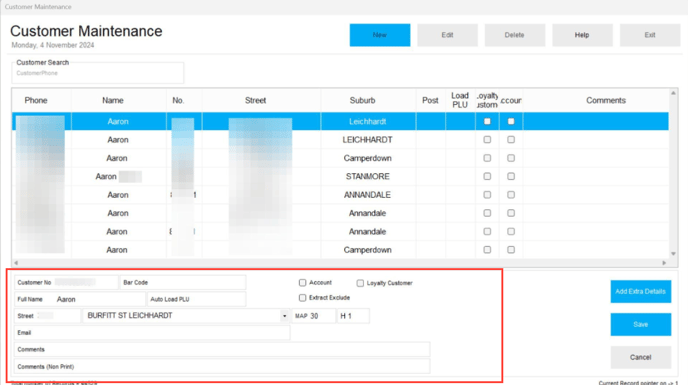The image size is (688, 385).
Task: Click the Street number field
Action: (x=47, y=316)
